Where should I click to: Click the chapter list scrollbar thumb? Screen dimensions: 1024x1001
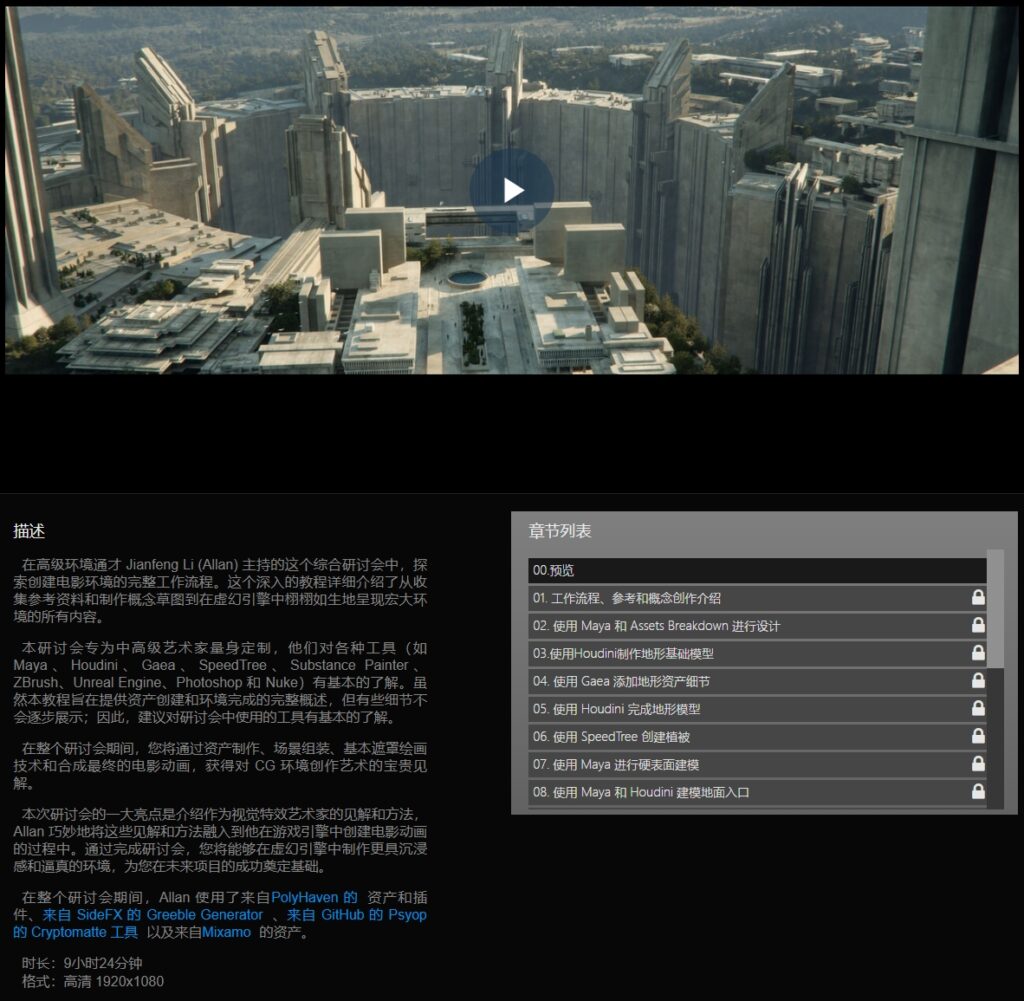[995, 609]
